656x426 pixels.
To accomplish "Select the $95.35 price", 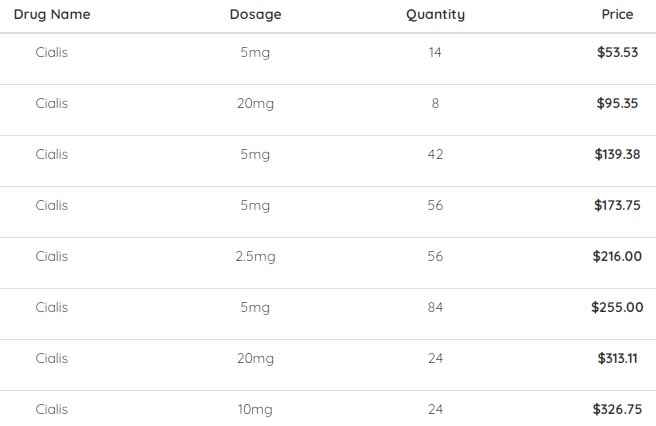I will [617, 103].
